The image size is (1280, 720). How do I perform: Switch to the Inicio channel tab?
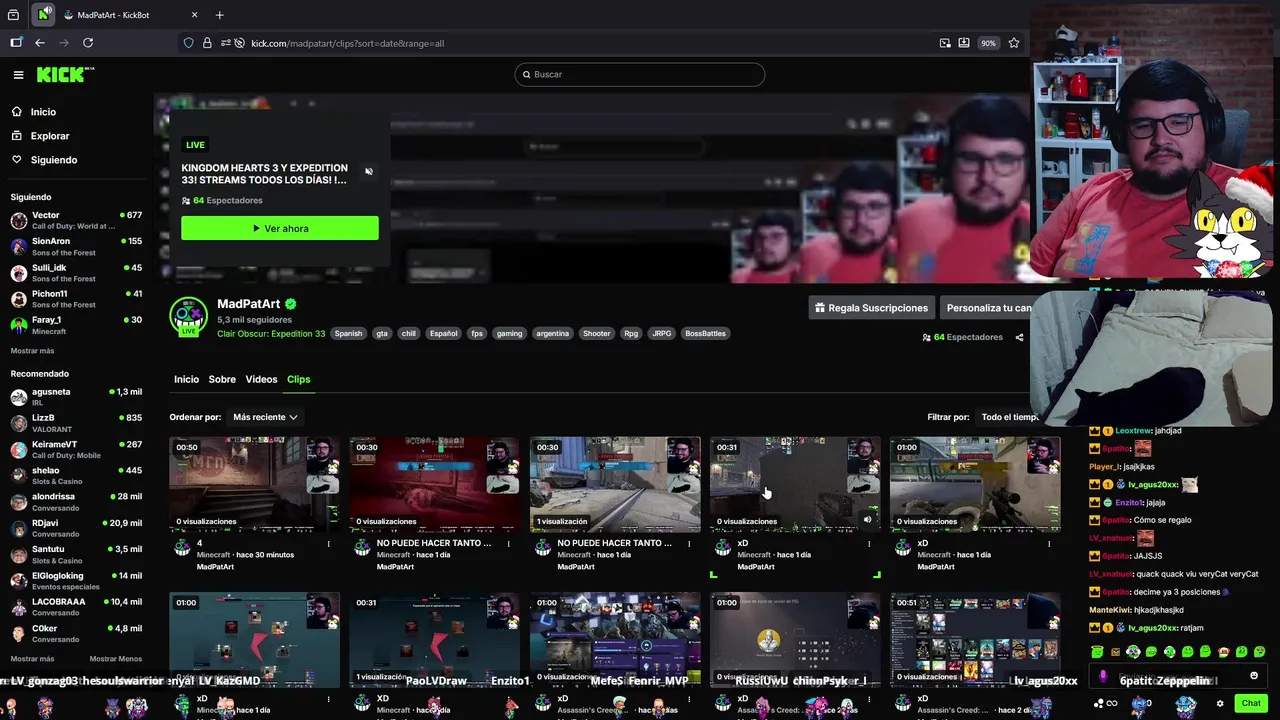pyautogui.click(x=186, y=379)
